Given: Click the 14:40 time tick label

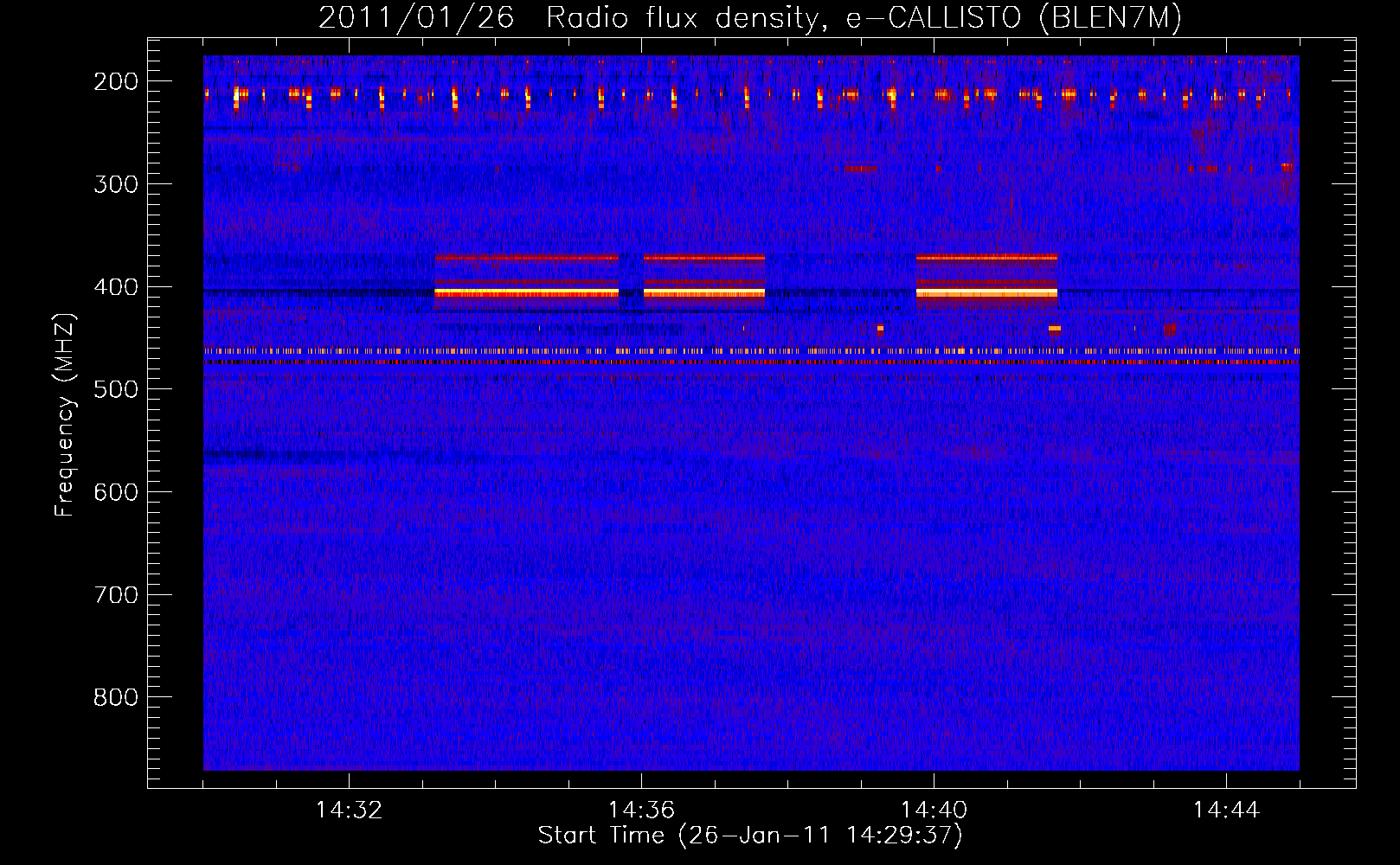Looking at the screenshot, I should point(934,811).
